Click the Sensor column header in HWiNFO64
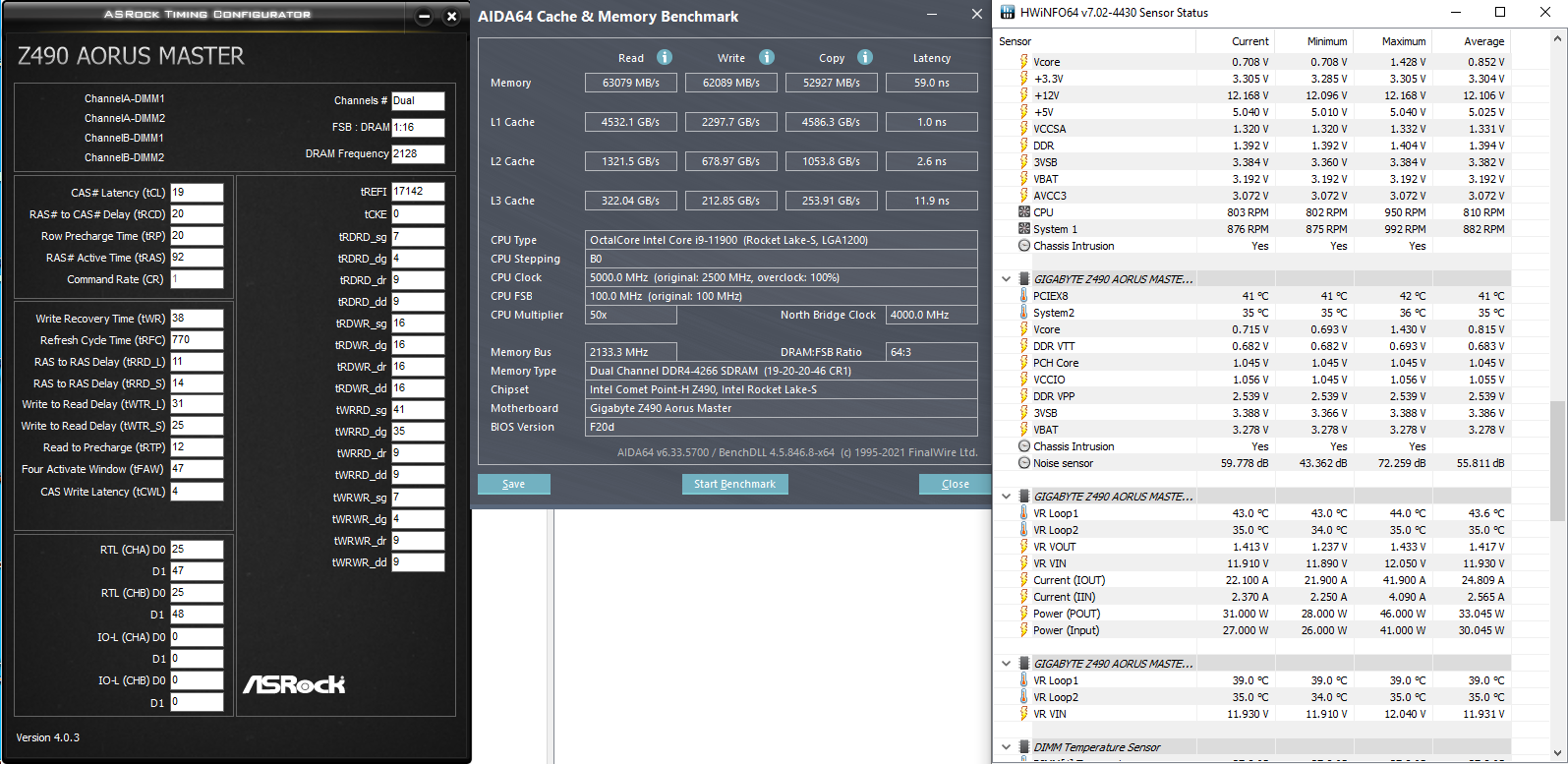The width and height of the screenshot is (1568, 764). [x=1095, y=41]
